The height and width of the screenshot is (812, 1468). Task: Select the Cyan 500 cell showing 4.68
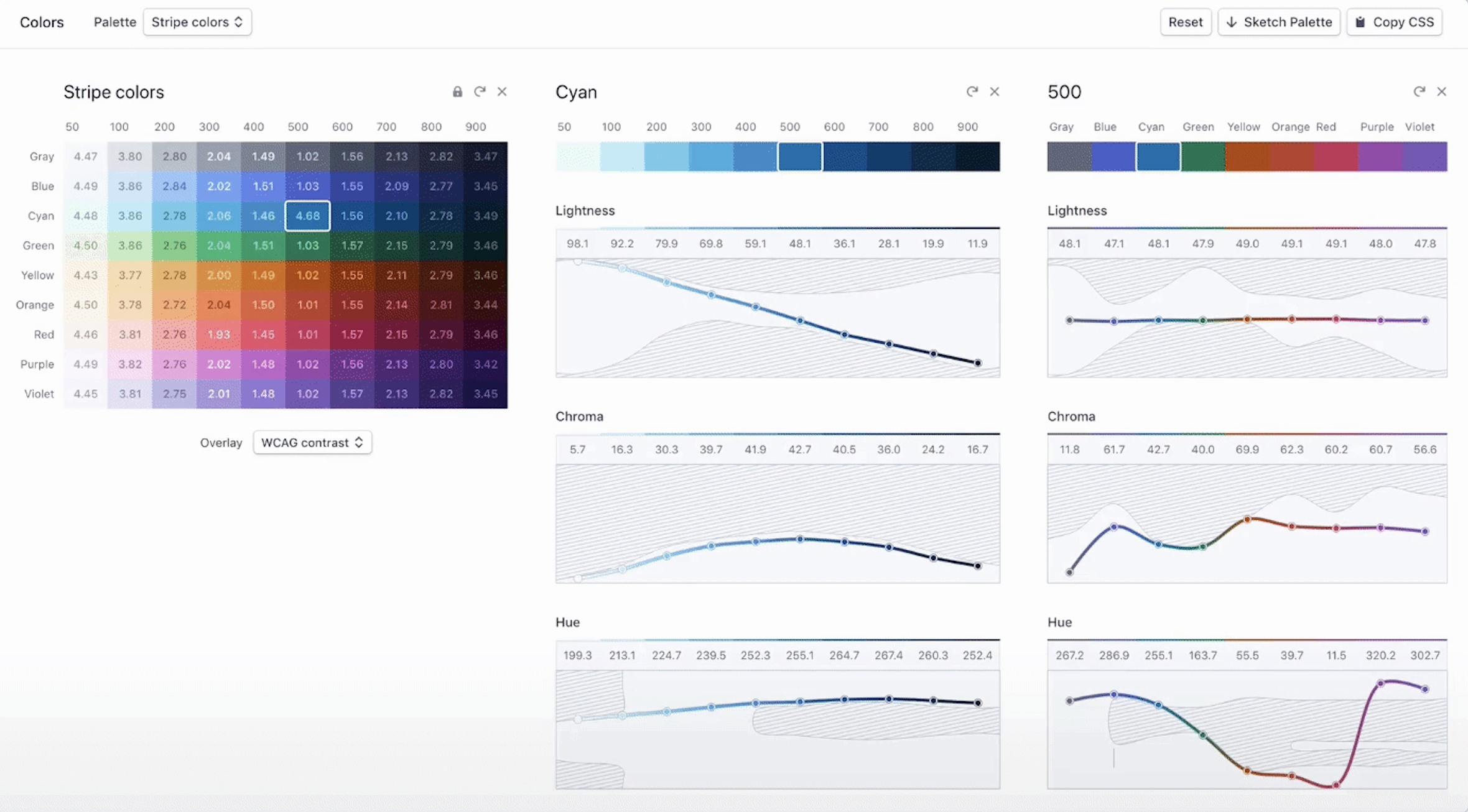tap(307, 216)
